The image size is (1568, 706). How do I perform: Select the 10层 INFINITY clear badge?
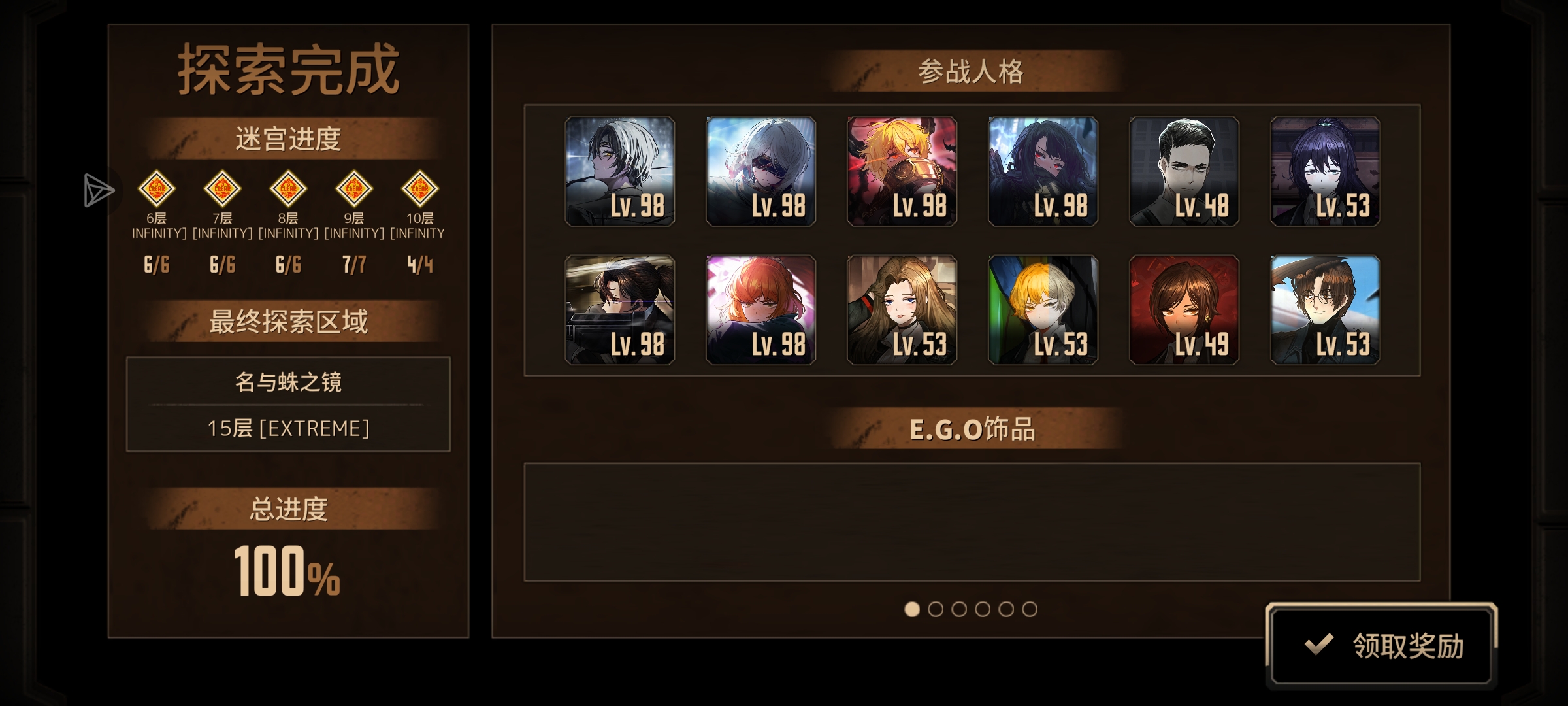pyautogui.click(x=420, y=189)
